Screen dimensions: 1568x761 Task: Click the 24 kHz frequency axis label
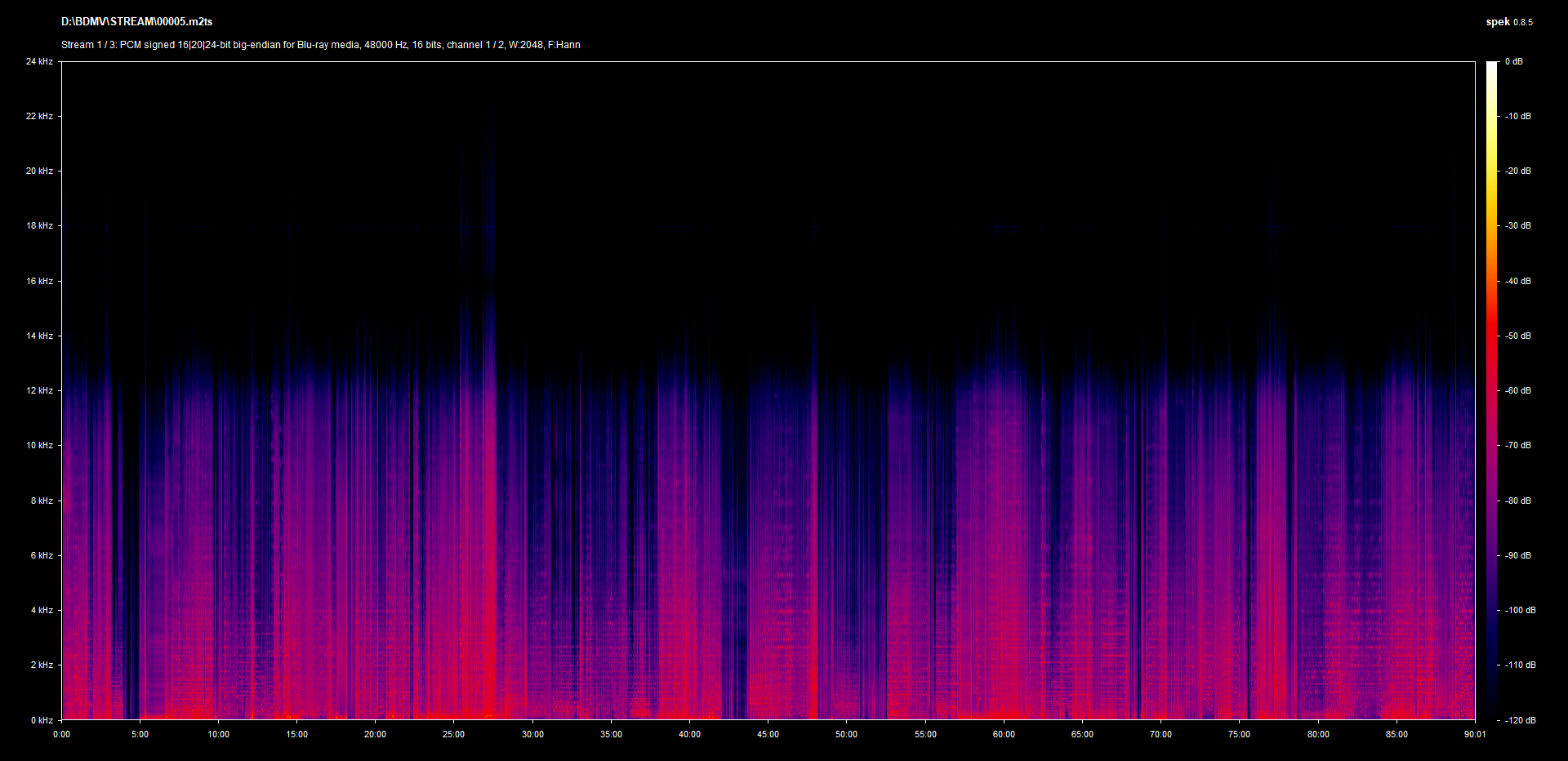(39, 61)
